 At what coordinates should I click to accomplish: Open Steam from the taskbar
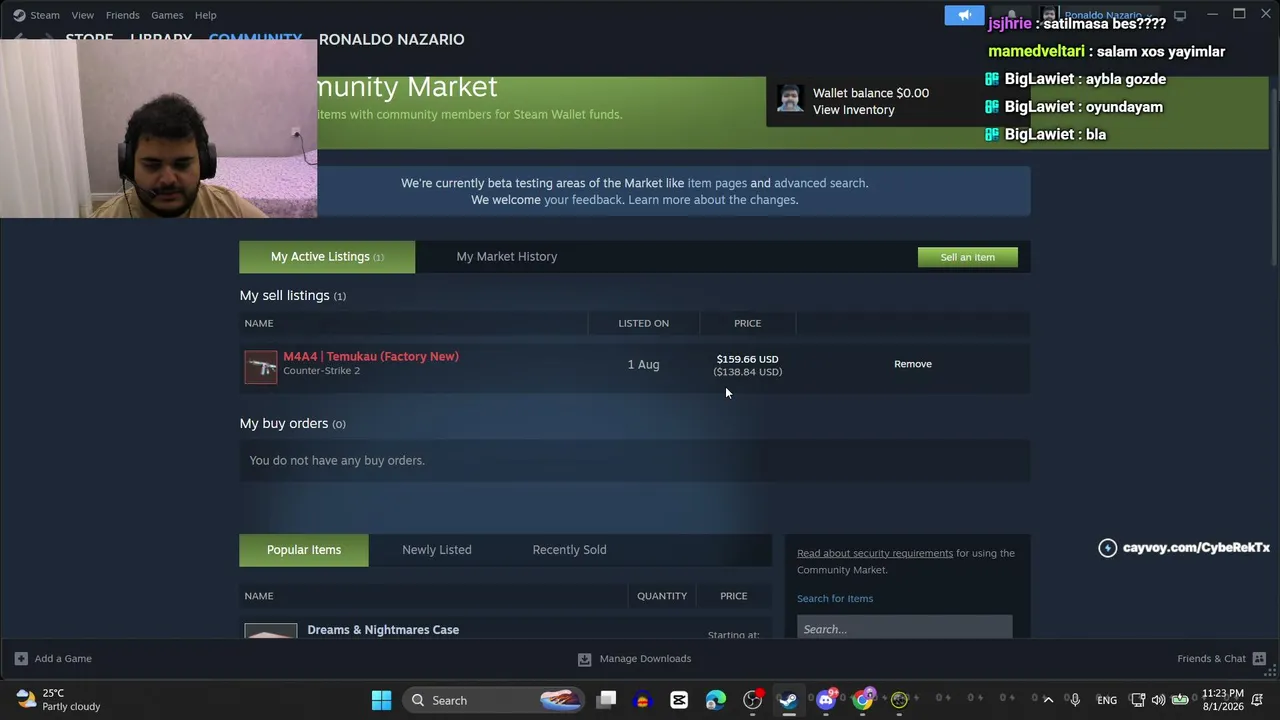pyautogui.click(x=789, y=700)
